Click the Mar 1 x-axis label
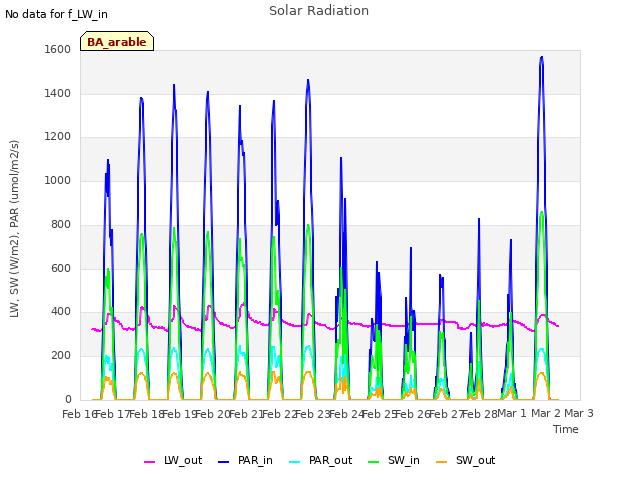Screen dimensions: 640x480 click(x=512, y=413)
